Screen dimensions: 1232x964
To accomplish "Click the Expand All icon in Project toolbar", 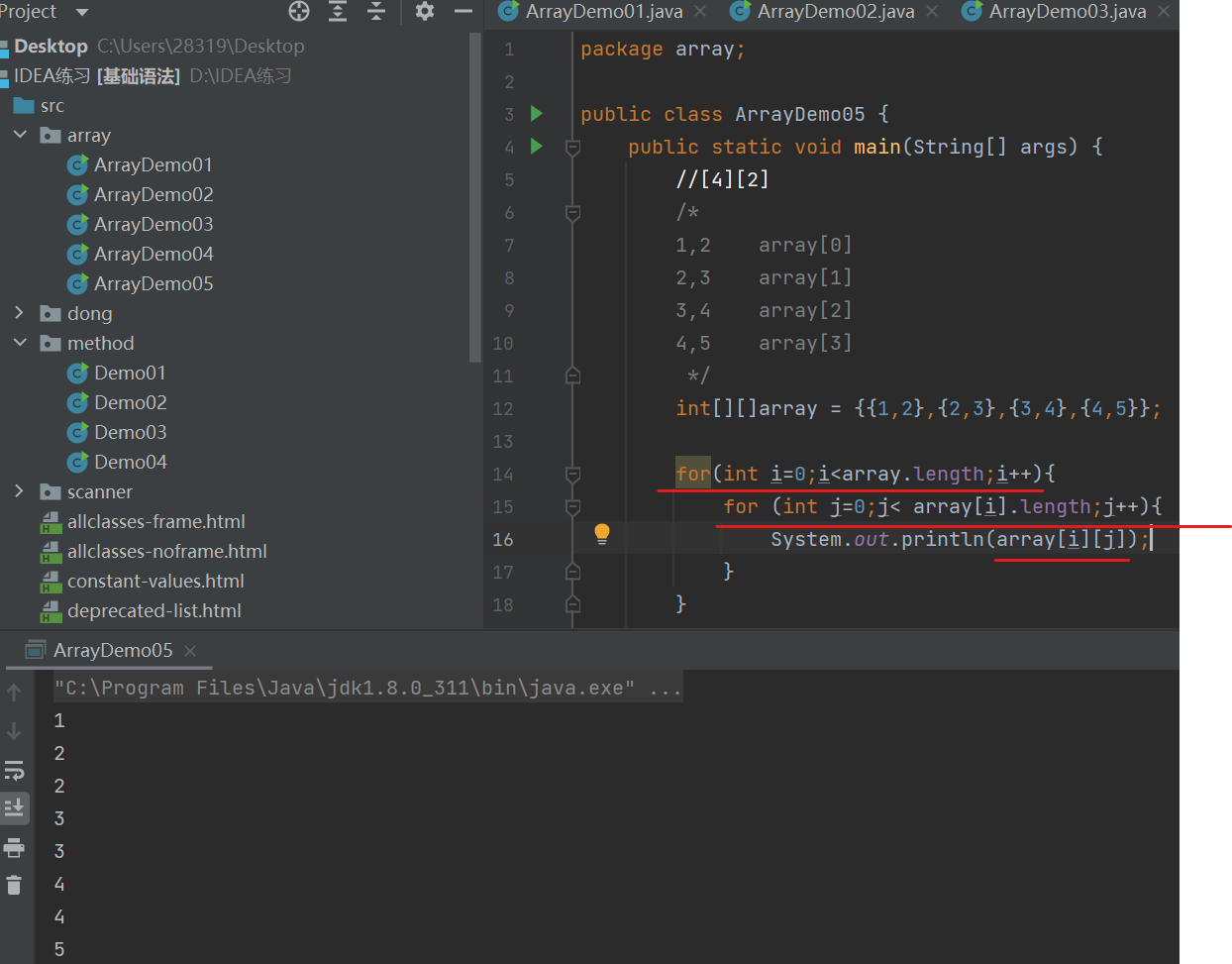I will point(338,11).
